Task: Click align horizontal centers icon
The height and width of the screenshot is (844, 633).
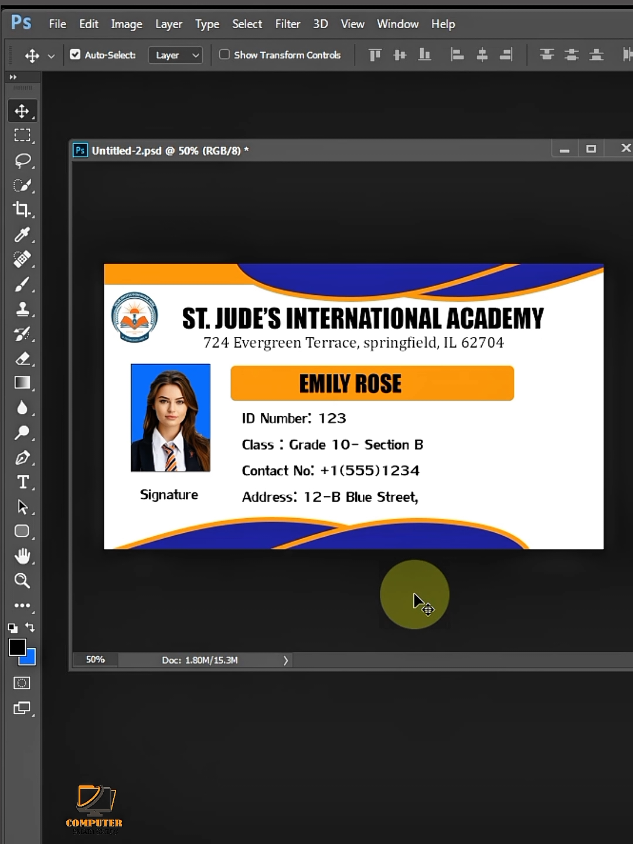Action: [x=482, y=54]
